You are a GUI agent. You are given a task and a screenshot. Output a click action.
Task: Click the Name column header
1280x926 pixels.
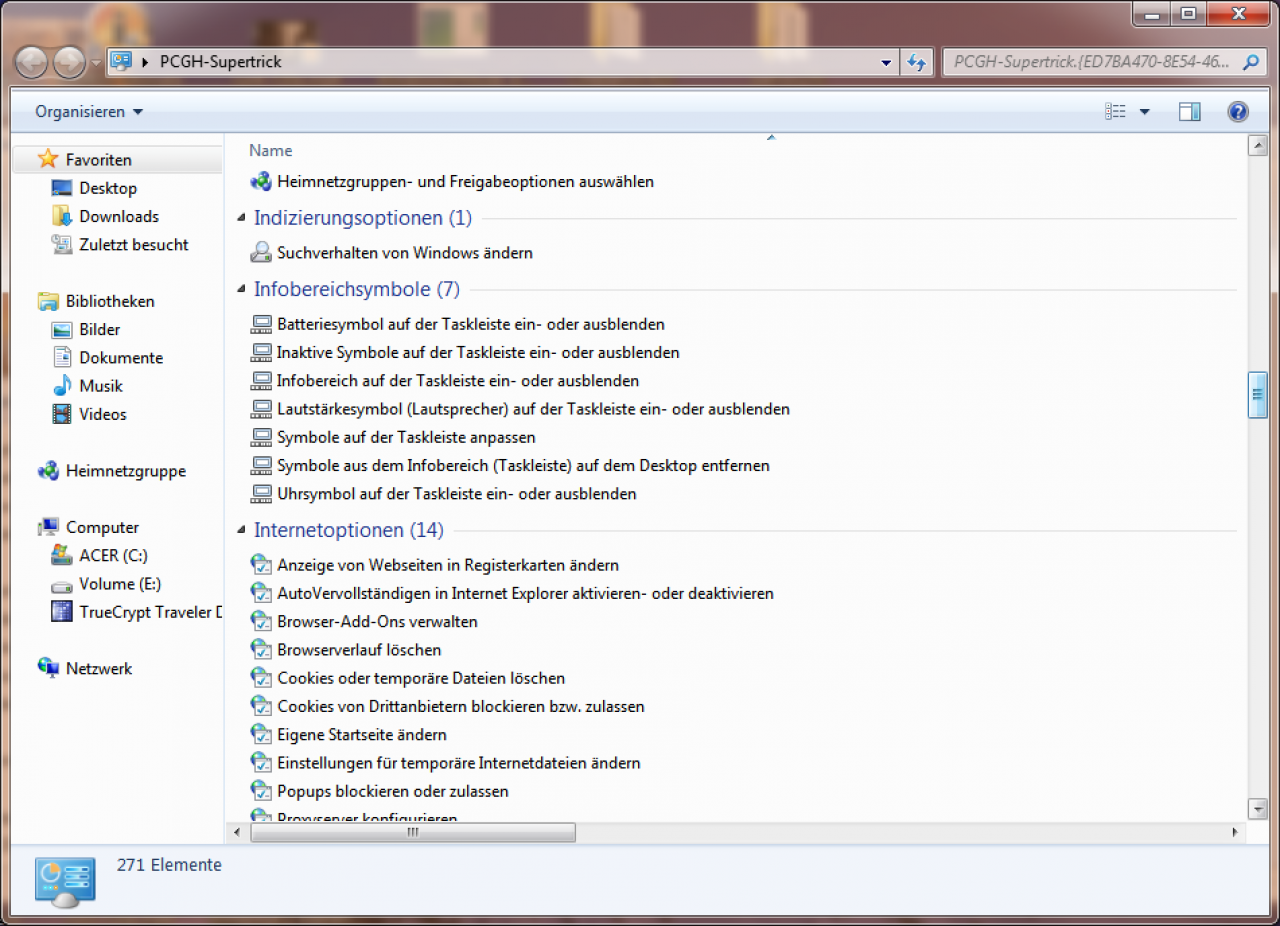click(x=271, y=150)
